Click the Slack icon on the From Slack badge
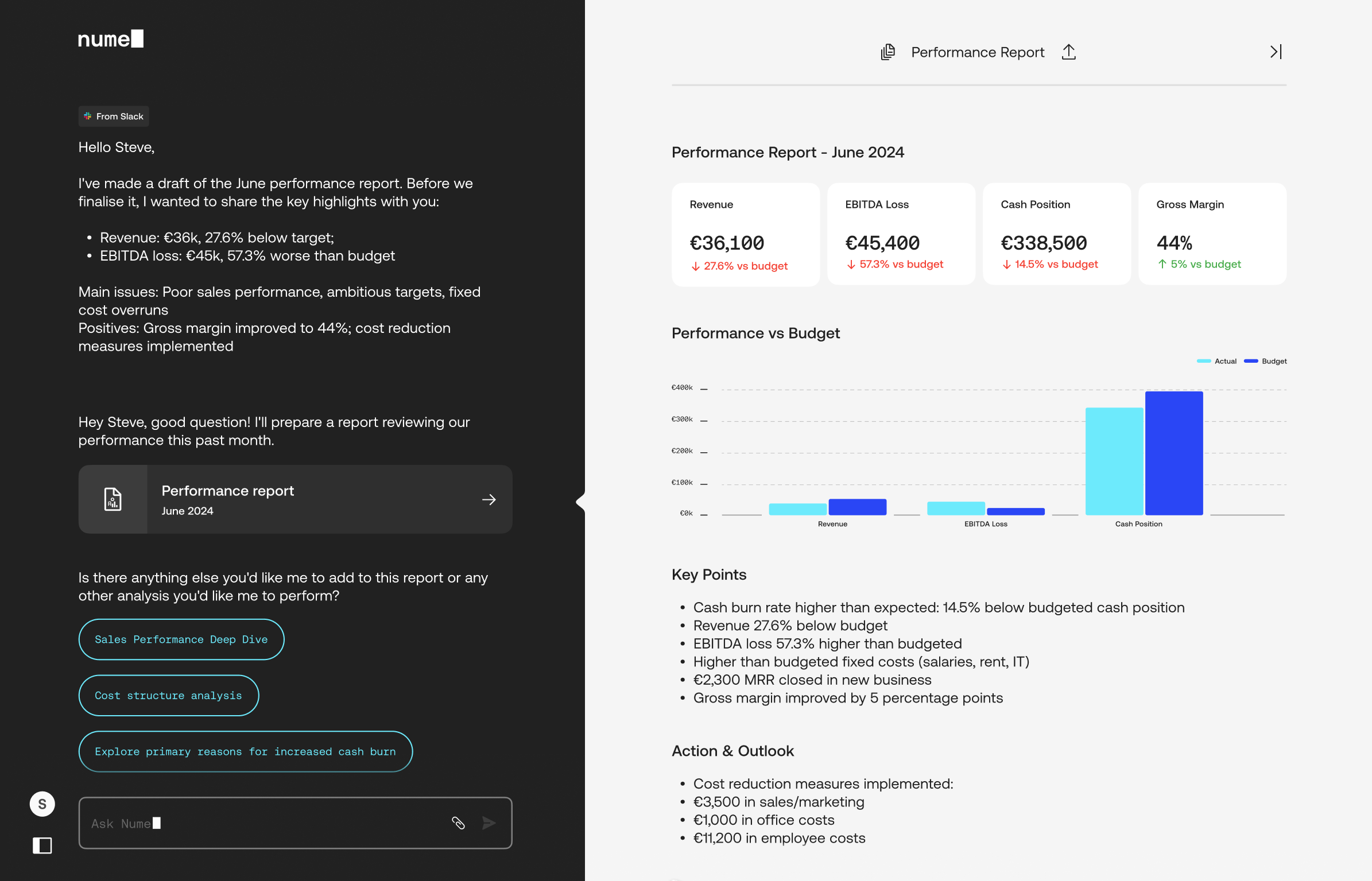The image size is (1372, 881). (88, 116)
